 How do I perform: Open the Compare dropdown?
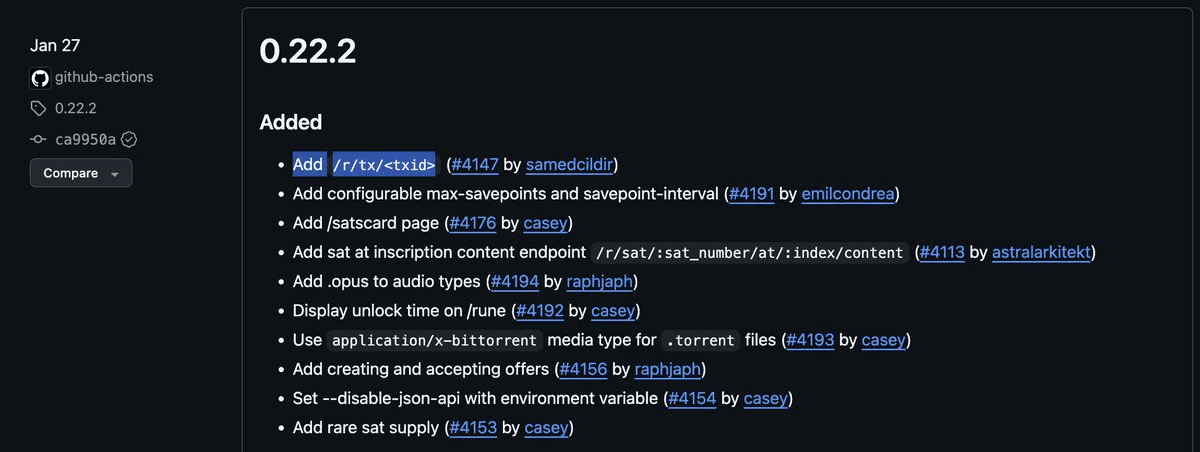coord(81,173)
